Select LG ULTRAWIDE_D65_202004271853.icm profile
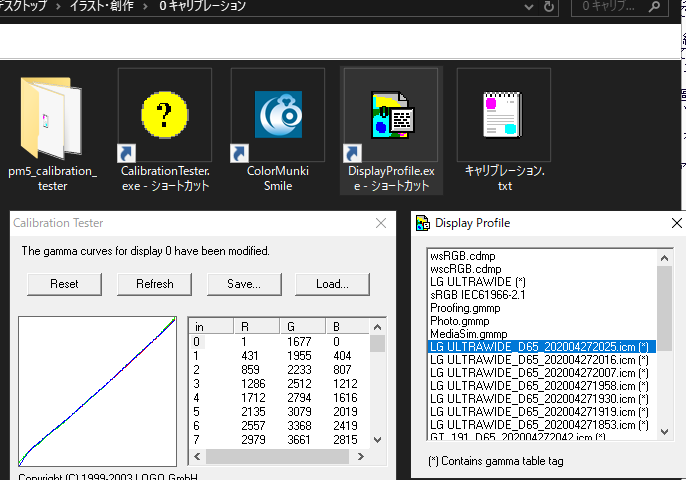The image size is (686, 480). pyautogui.click(x=542, y=425)
